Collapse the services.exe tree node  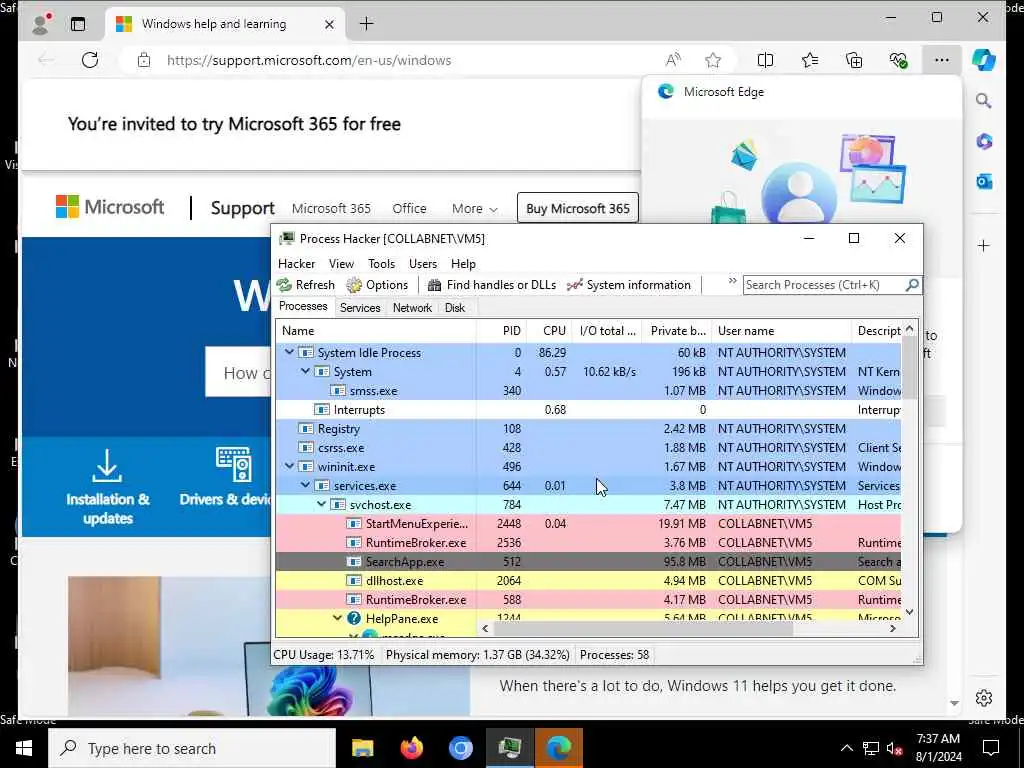(305, 486)
